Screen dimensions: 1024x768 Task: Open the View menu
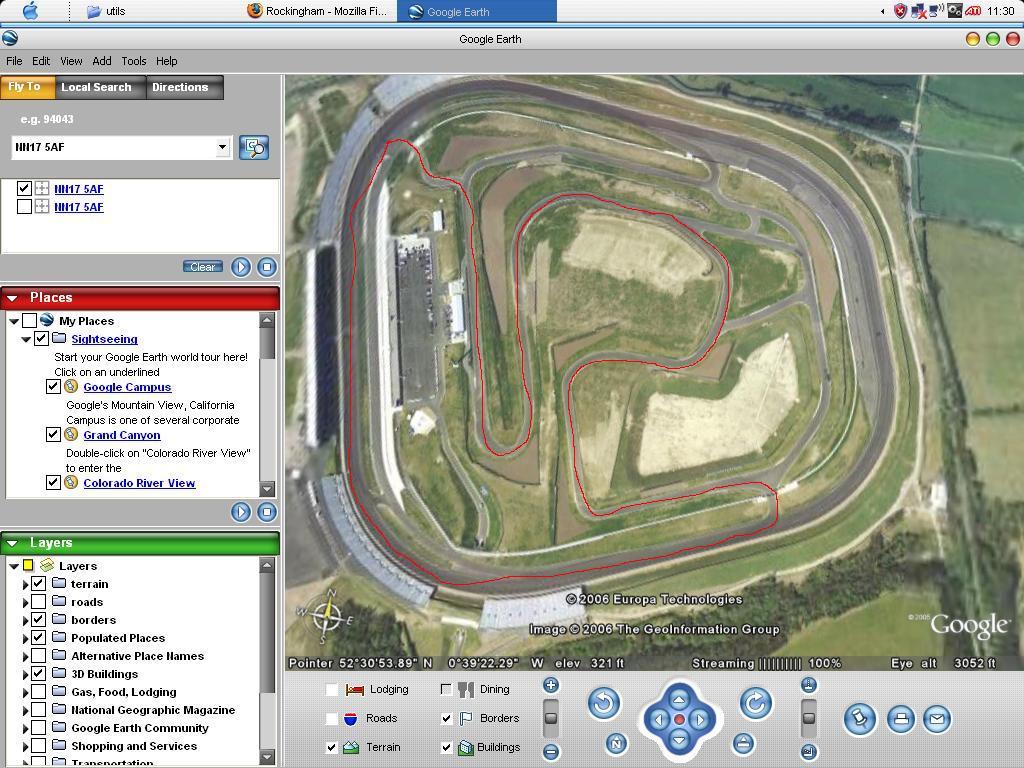[71, 61]
